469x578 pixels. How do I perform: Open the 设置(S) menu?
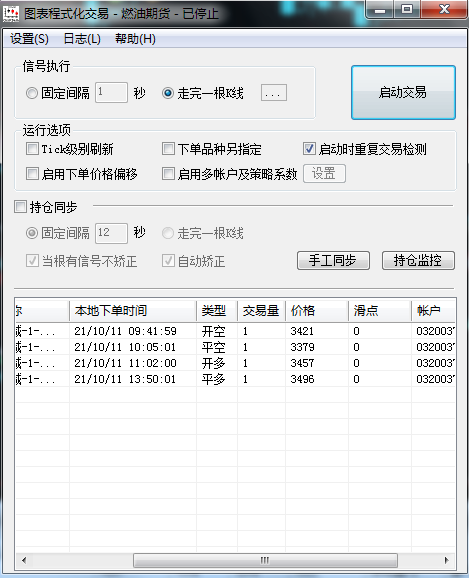pyautogui.click(x=29, y=39)
